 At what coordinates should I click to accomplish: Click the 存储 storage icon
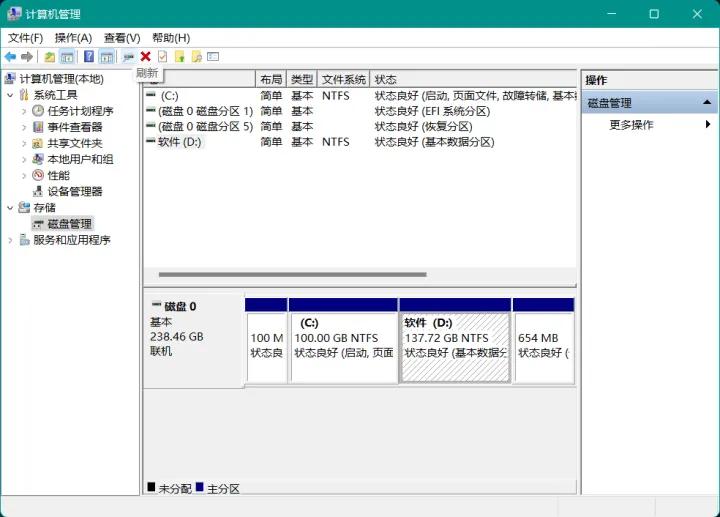click(24, 208)
